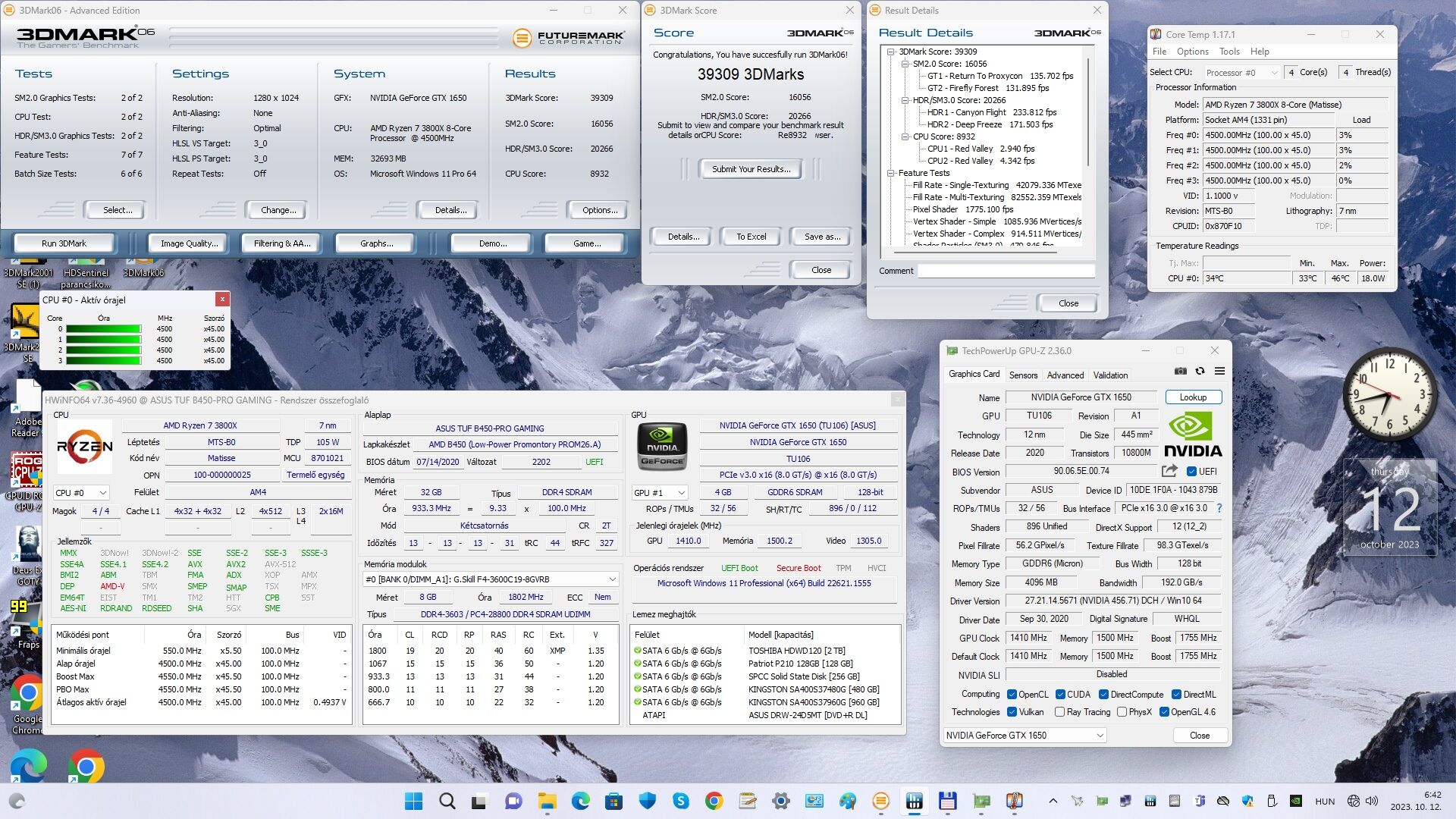The height and width of the screenshot is (819, 1456).
Task: Click the Futuremark orange logo in 3DMark06
Action: pyautogui.click(x=522, y=37)
